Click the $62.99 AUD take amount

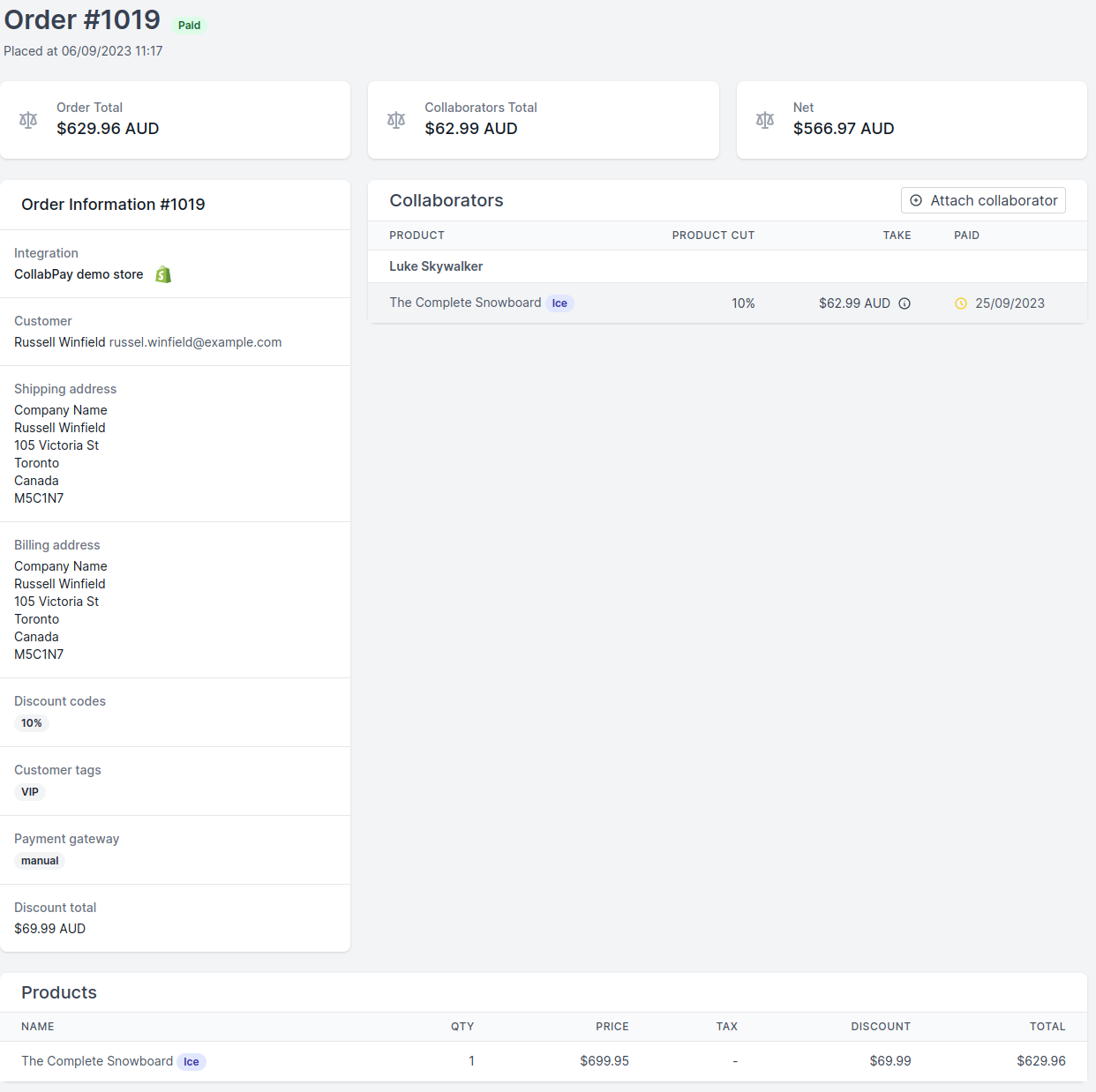point(854,303)
